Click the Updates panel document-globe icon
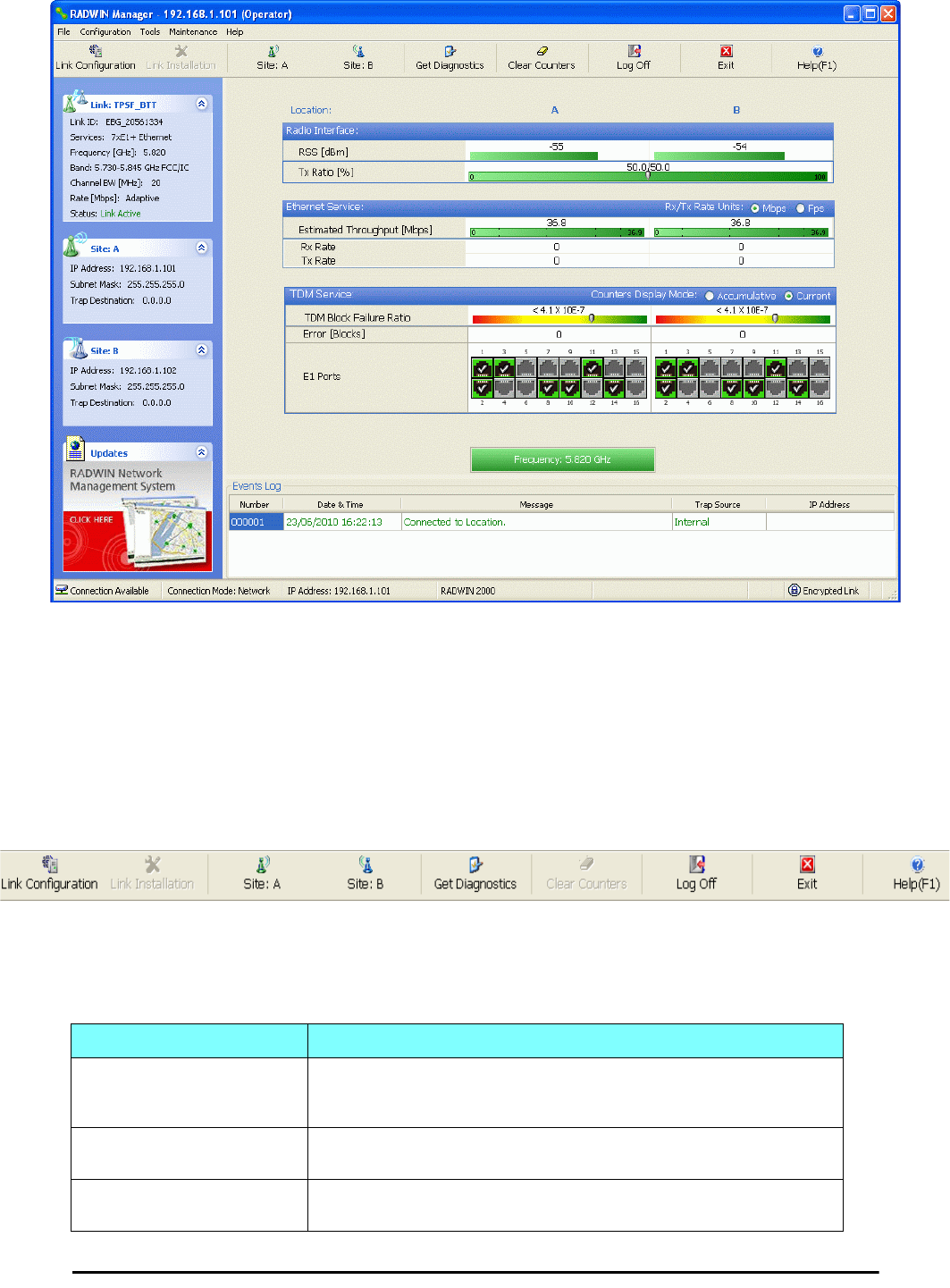The width and height of the screenshot is (950, 1288). tap(76, 448)
